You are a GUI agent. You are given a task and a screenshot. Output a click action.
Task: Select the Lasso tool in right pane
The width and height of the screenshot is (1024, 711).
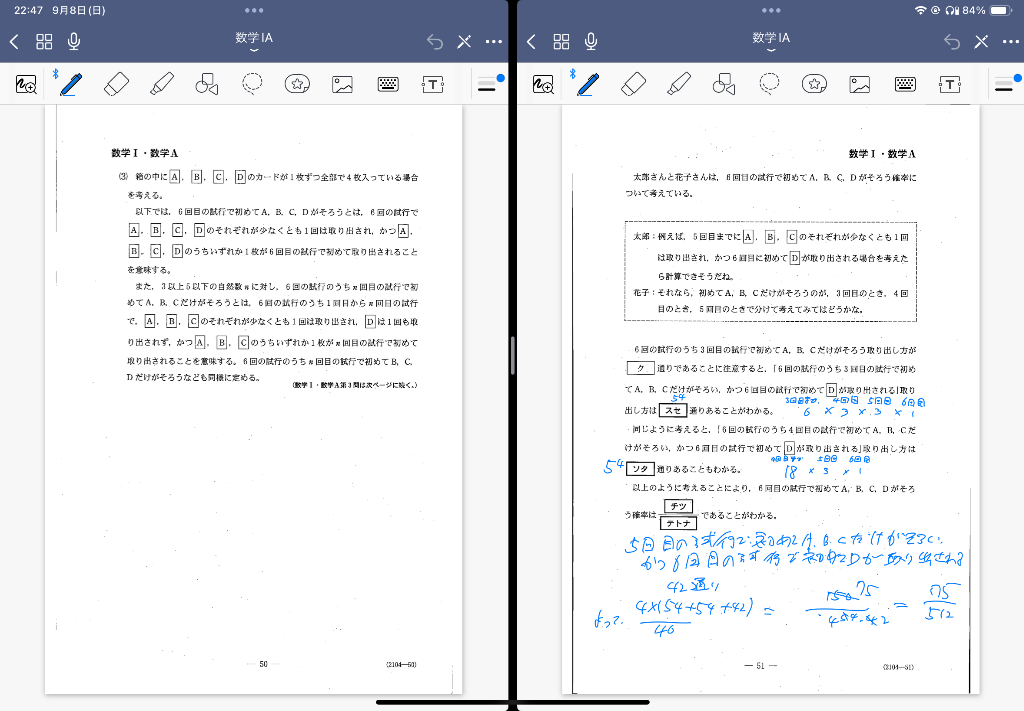(769, 84)
